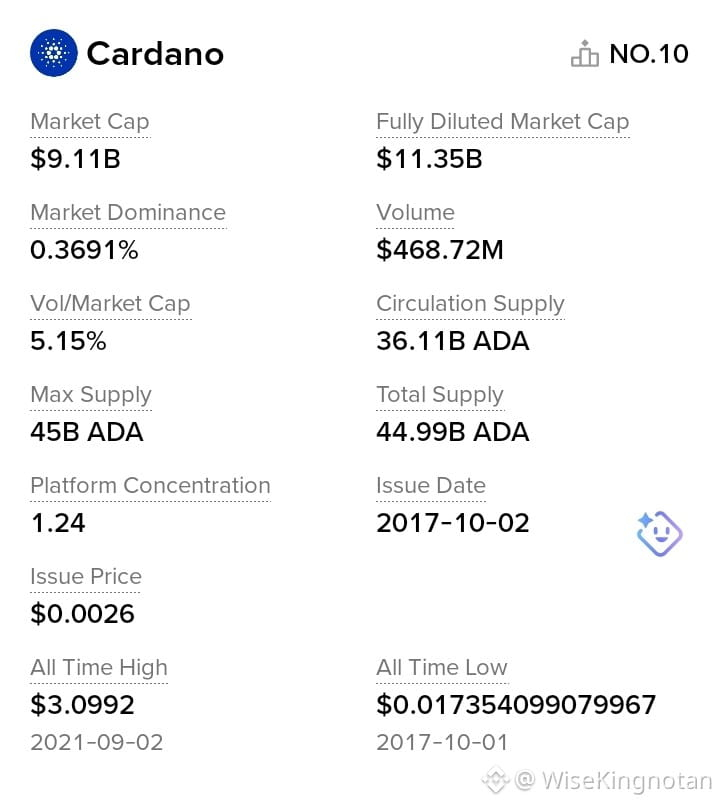Viewport: 720px width, 805px height.
Task: Tap the Market Cap label
Action: 90,122
